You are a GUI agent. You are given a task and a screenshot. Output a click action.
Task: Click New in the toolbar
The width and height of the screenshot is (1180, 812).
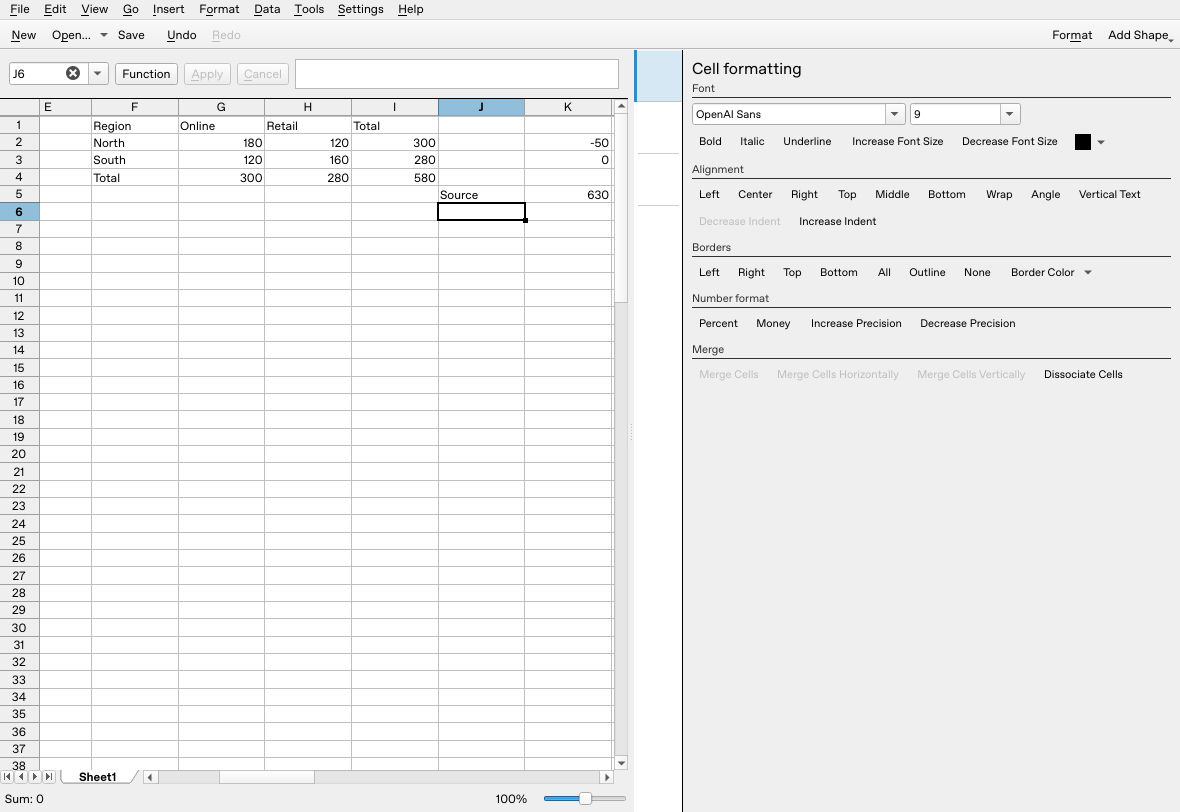(23, 35)
